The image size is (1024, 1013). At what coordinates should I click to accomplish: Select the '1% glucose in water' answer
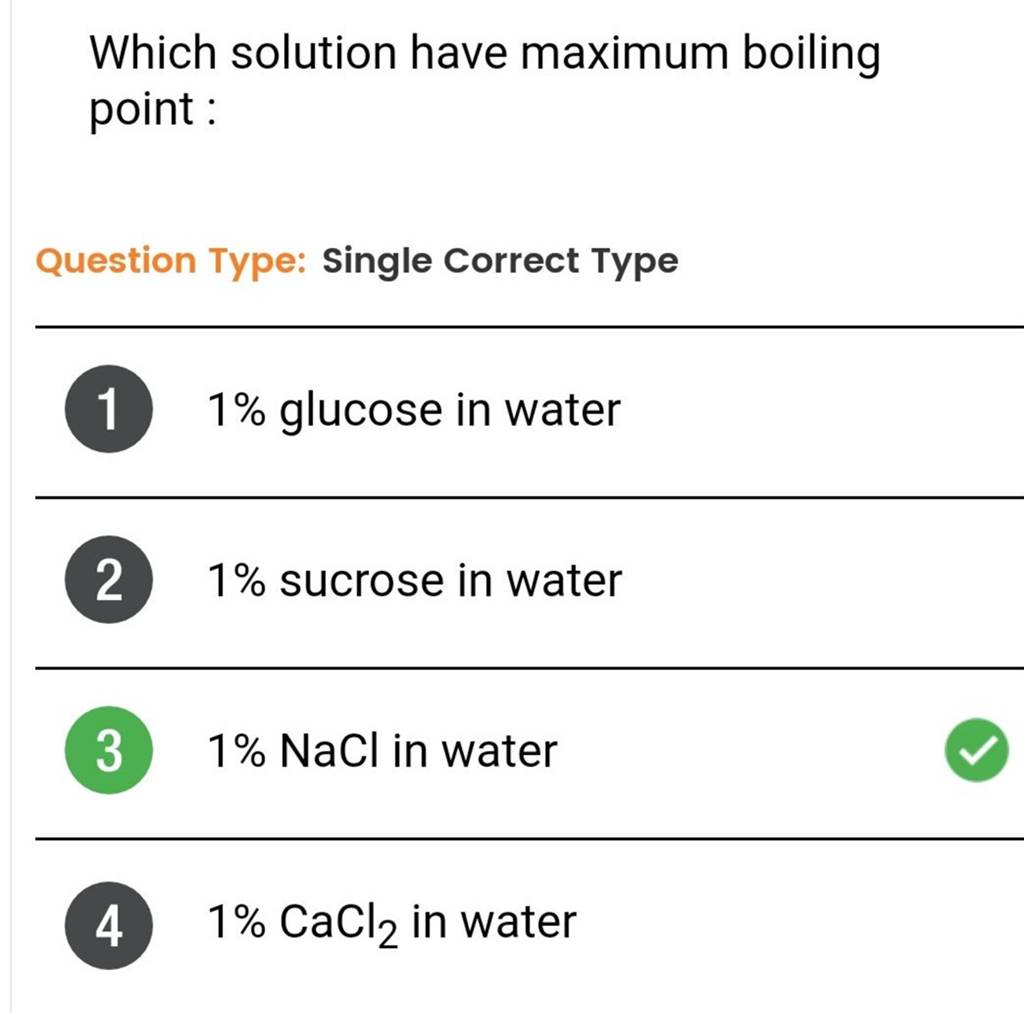[413, 408]
